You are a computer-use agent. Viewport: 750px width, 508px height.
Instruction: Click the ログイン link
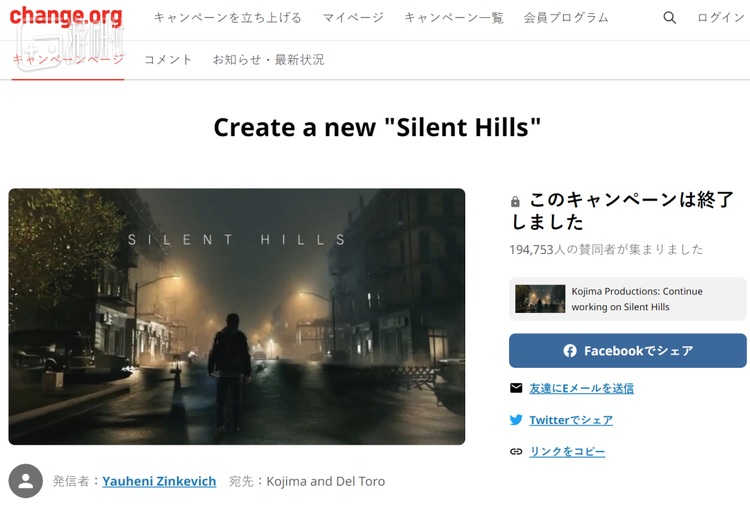[721, 18]
